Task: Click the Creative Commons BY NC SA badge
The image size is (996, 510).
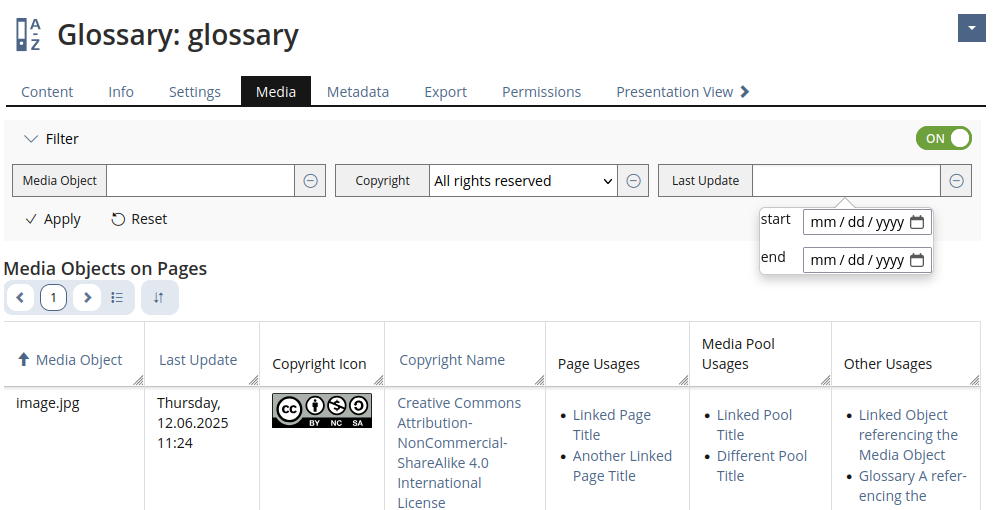Action: tap(322, 410)
